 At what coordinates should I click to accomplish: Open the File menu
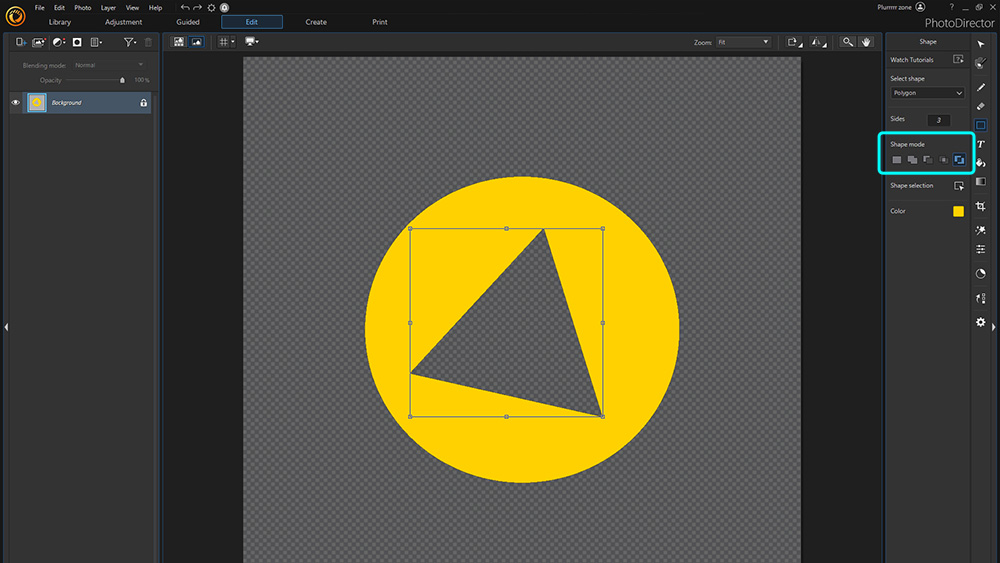(x=40, y=8)
